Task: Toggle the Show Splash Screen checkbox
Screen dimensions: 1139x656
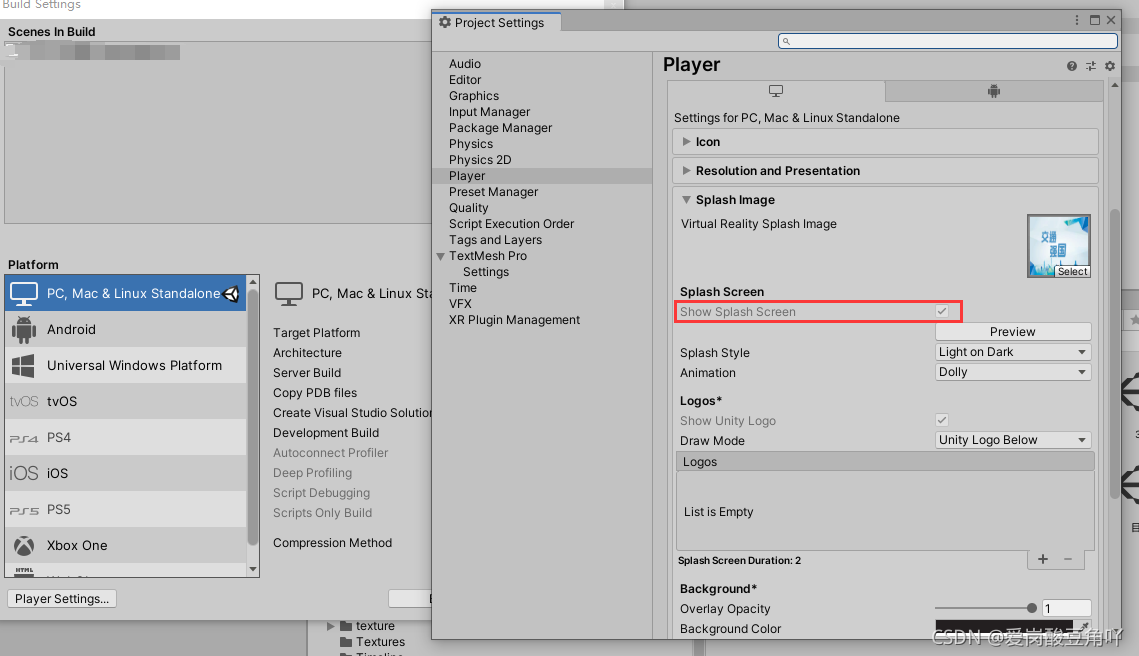Action: point(942,312)
